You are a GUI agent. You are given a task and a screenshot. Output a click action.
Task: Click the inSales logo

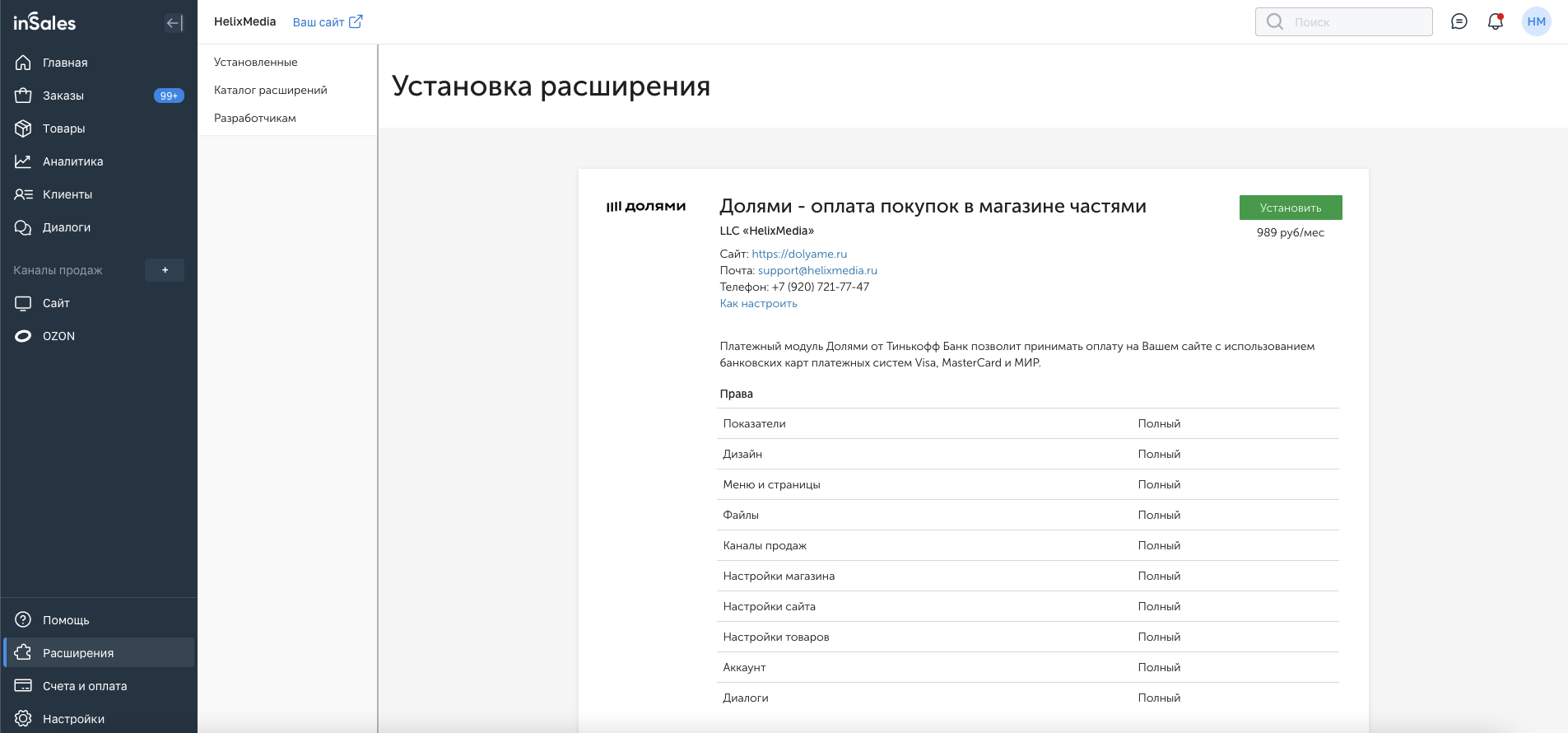point(44,22)
